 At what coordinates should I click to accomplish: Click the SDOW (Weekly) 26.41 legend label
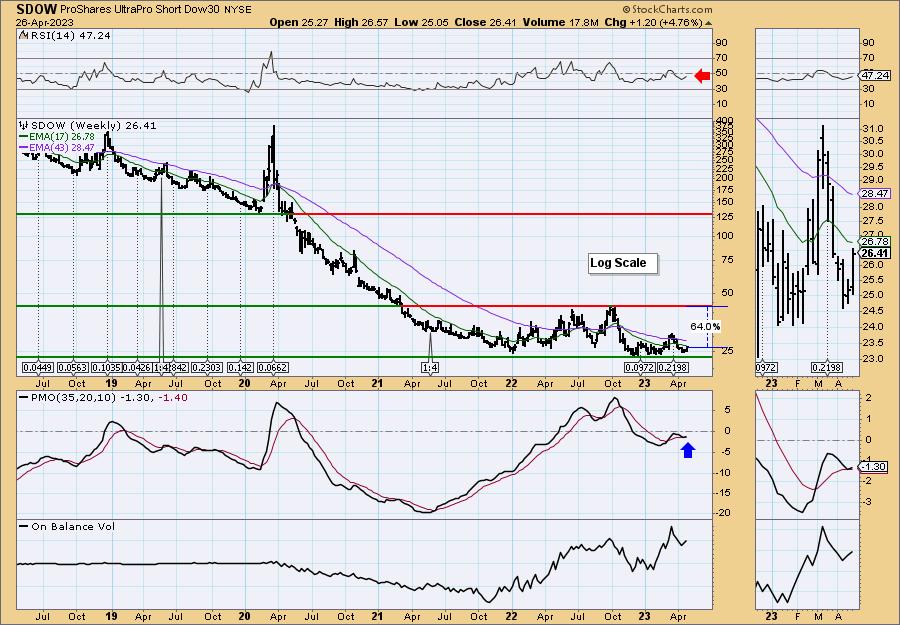[x=93, y=125]
